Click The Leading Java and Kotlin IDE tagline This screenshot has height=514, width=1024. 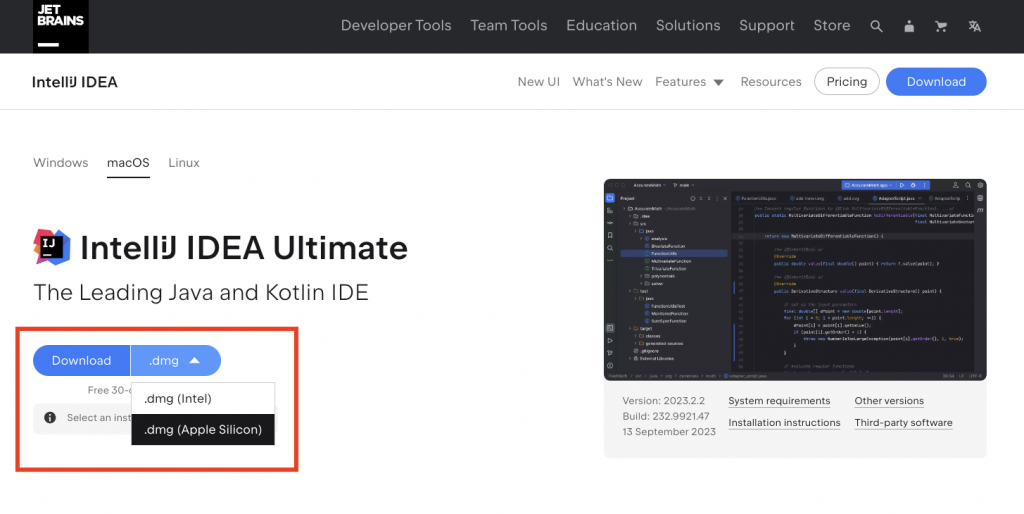pos(201,292)
